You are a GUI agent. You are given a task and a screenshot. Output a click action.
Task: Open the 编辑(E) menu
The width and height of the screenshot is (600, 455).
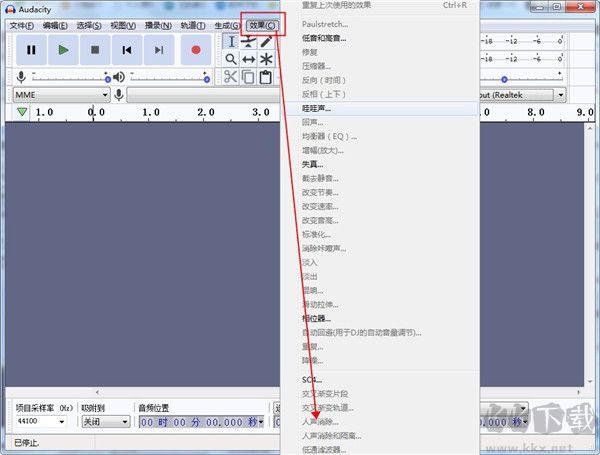click(x=55, y=26)
